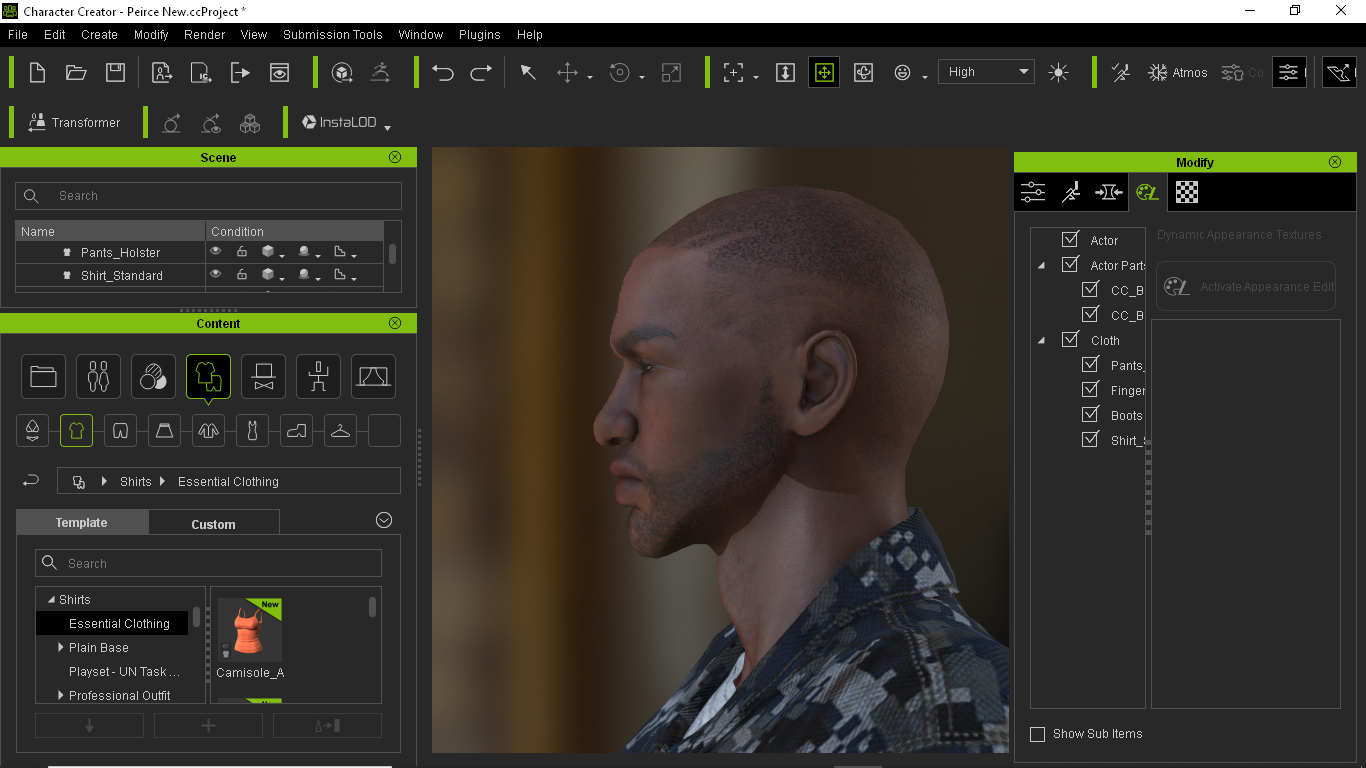Pick the skirt subcategory icon

pos(164,431)
